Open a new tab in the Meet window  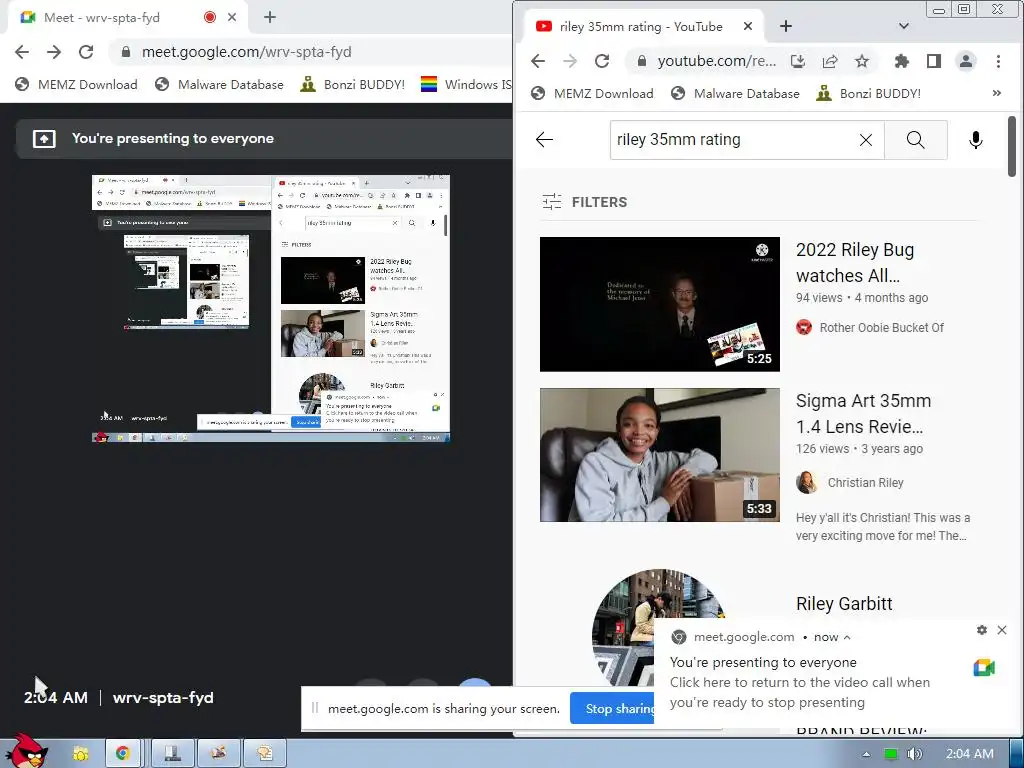click(x=270, y=18)
